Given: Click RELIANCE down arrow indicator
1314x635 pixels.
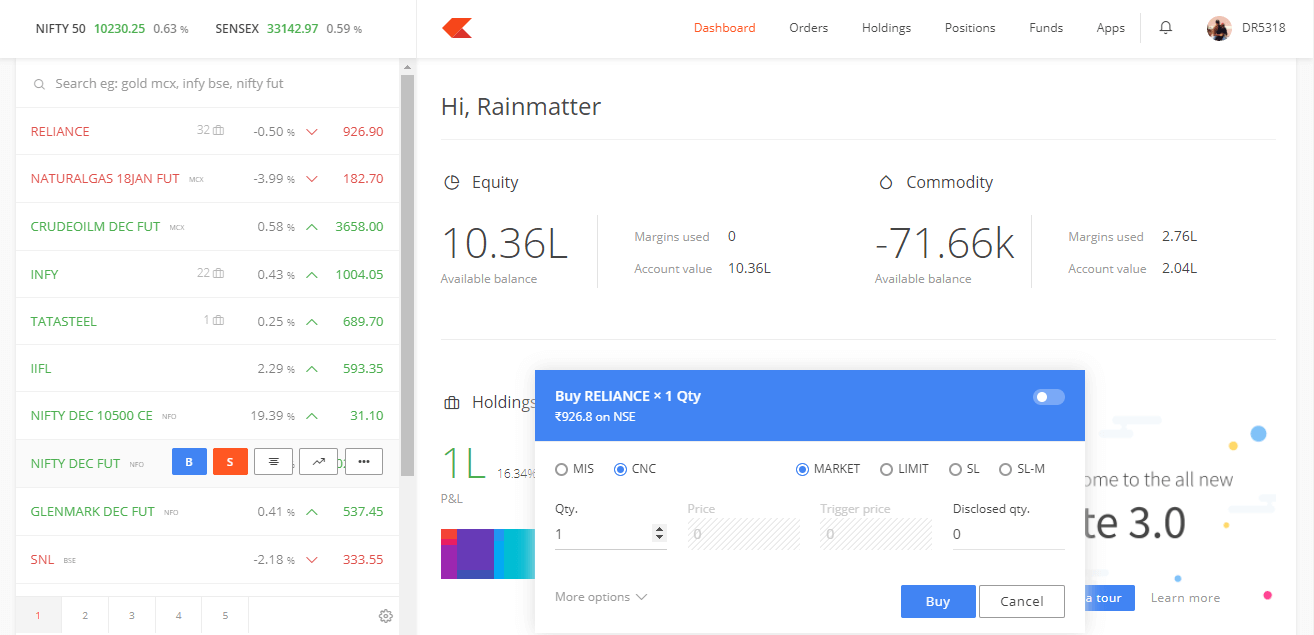Looking at the screenshot, I should 312,132.
